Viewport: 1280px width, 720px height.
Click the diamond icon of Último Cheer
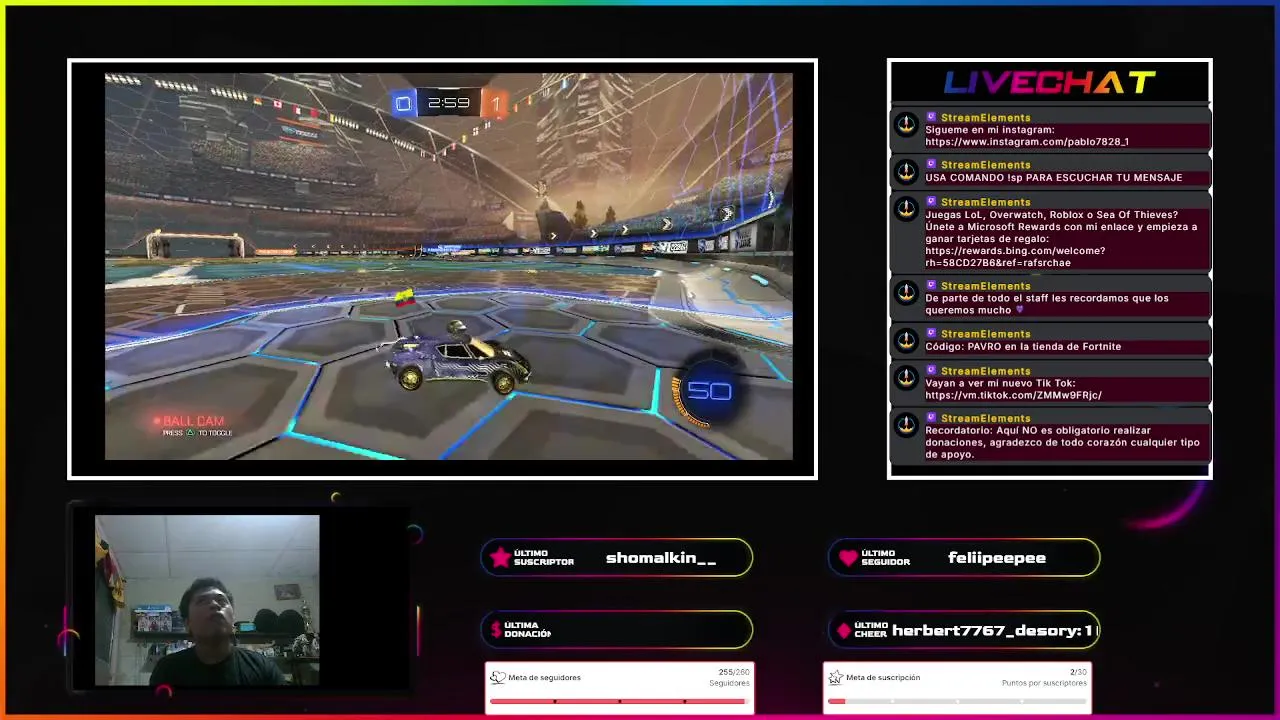[x=844, y=630]
